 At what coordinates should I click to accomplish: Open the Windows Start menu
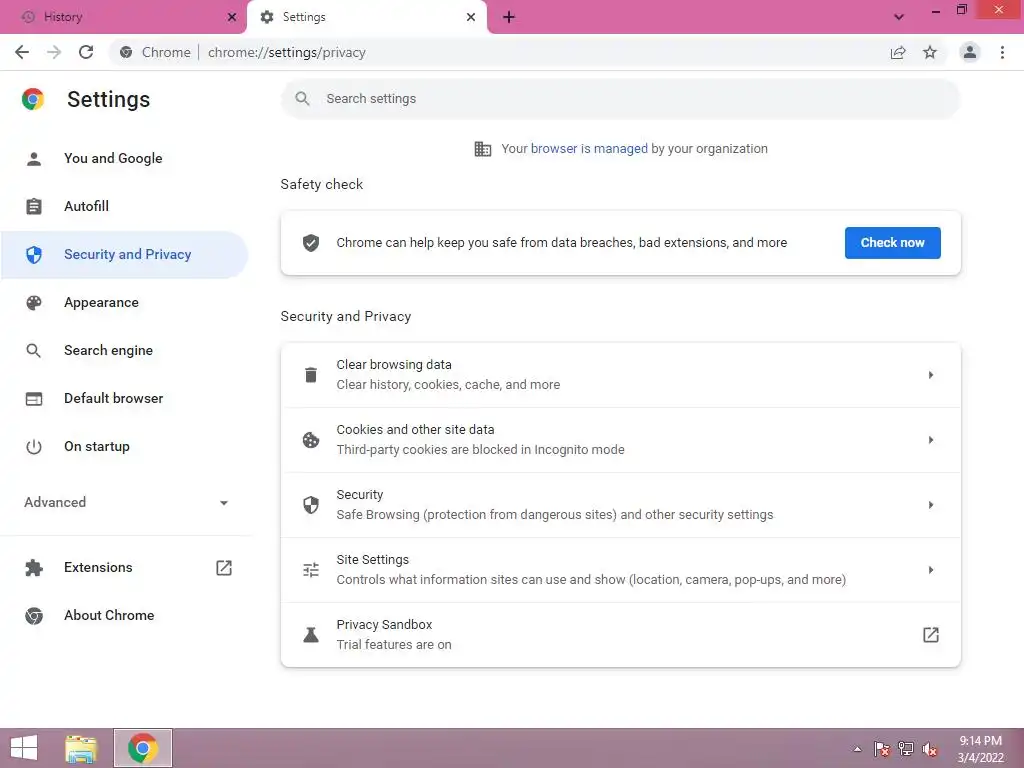pos(24,748)
